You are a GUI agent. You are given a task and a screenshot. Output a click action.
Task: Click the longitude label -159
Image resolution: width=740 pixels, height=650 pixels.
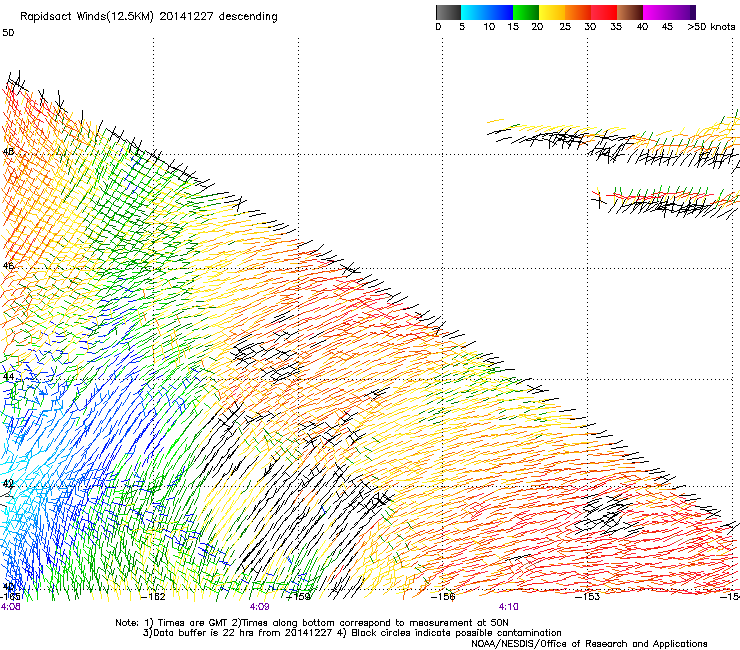tap(299, 596)
